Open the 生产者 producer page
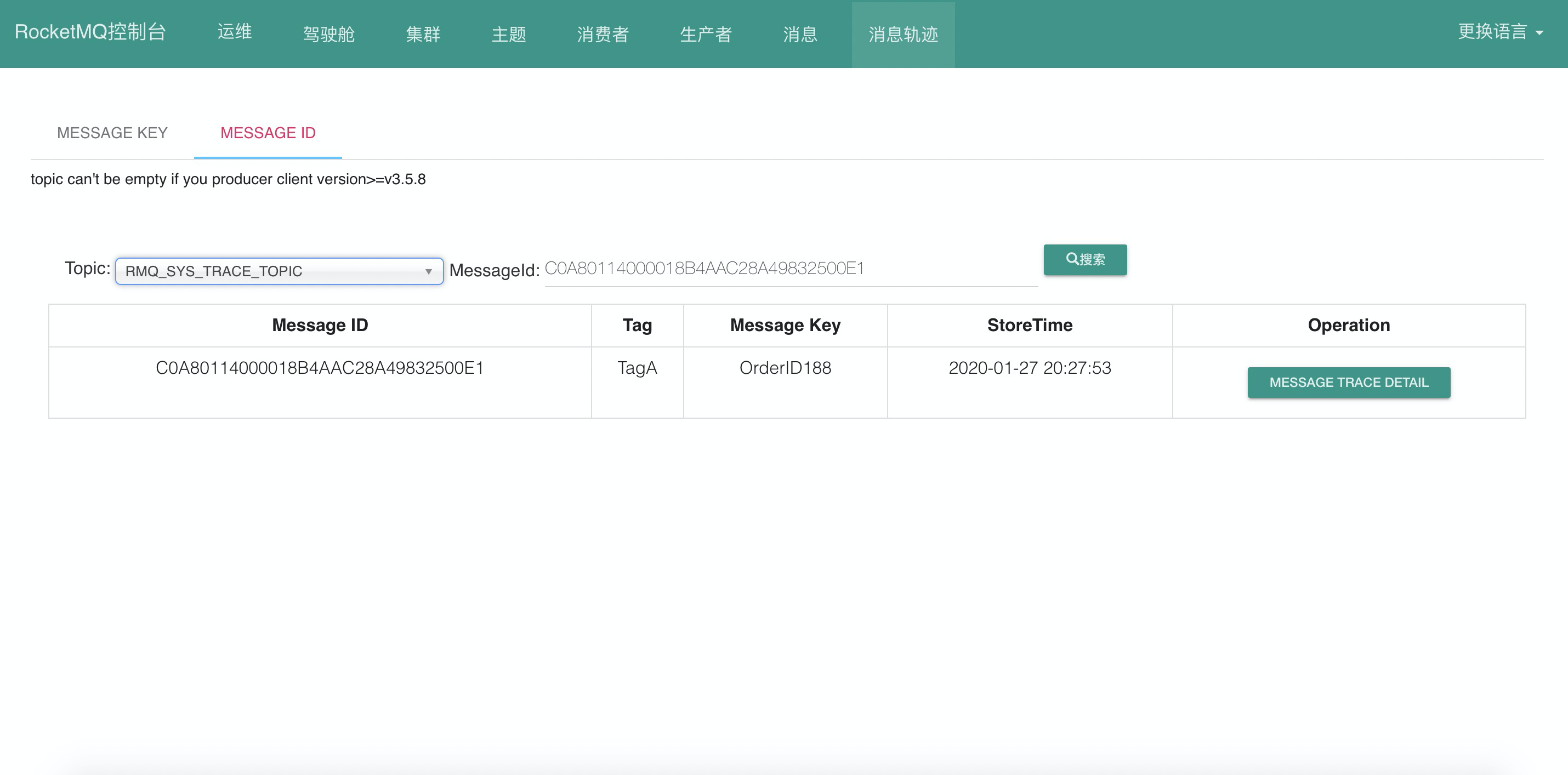The width and height of the screenshot is (1568, 775). (706, 34)
